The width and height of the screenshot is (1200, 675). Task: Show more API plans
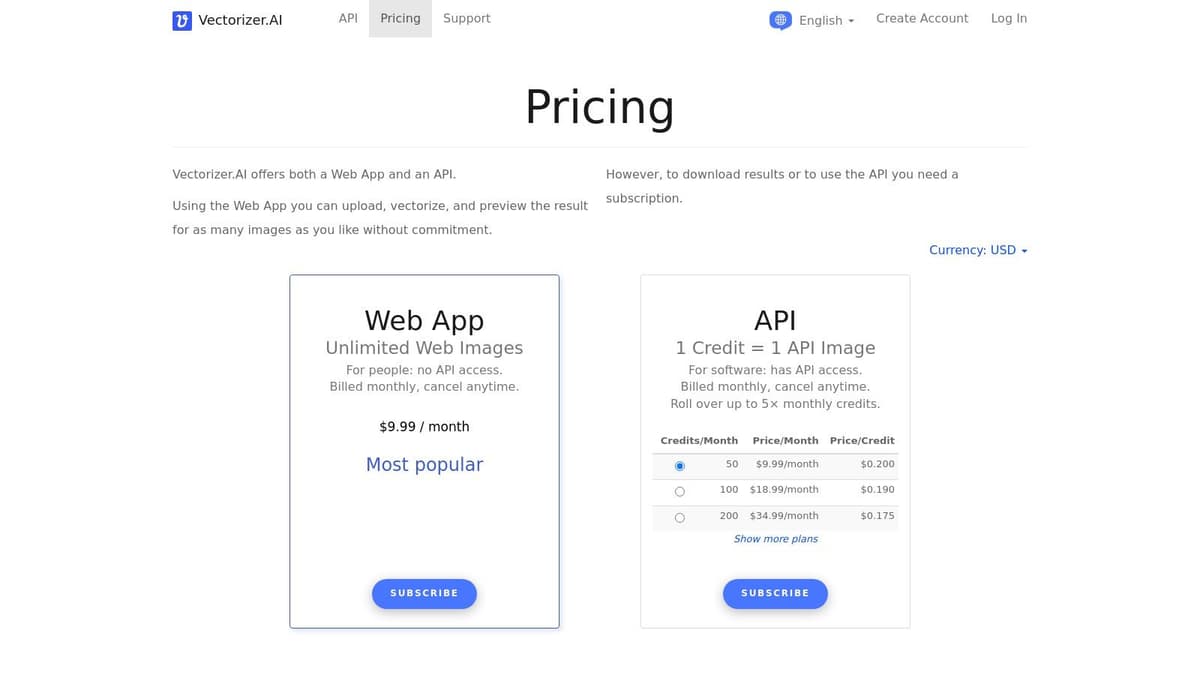point(775,539)
